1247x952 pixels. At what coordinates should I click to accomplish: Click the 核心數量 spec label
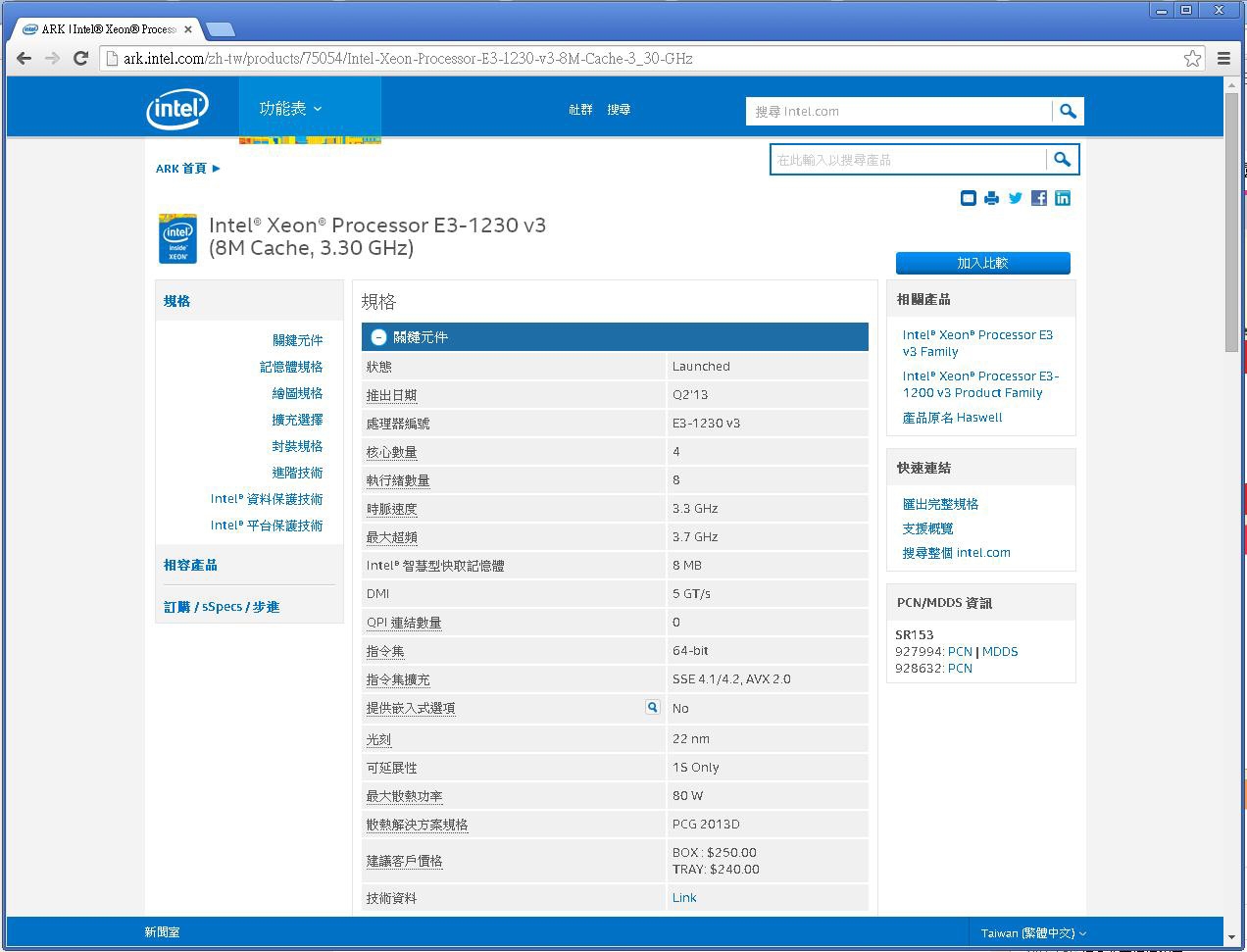click(x=391, y=452)
